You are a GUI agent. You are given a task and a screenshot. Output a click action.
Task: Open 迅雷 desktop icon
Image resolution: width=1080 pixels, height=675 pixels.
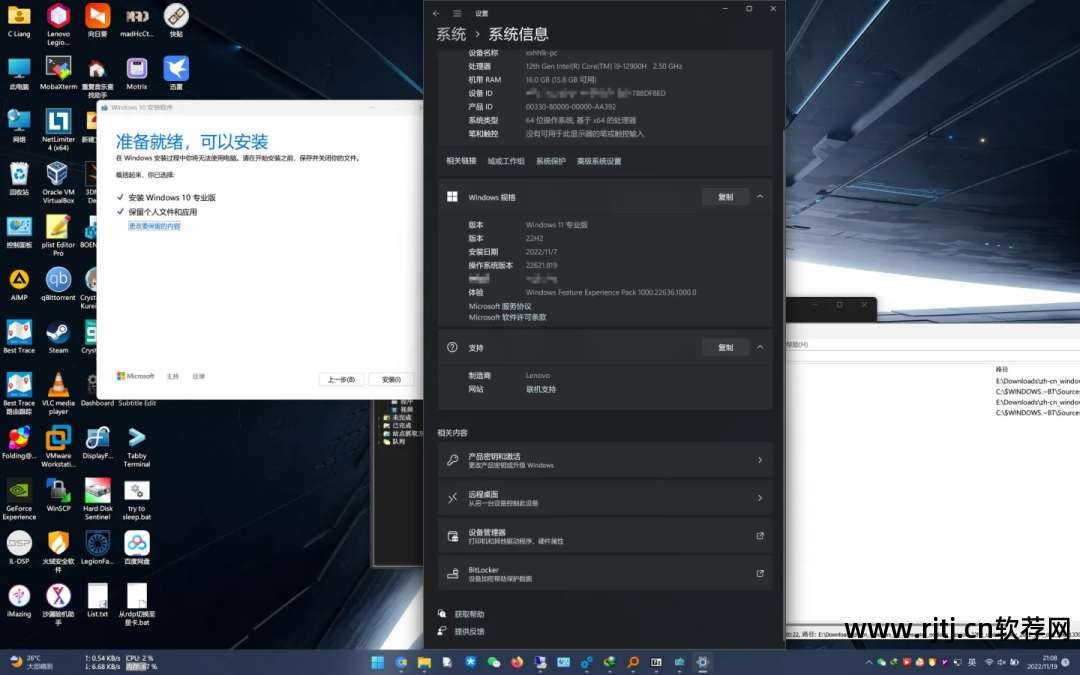click(176, 73)
